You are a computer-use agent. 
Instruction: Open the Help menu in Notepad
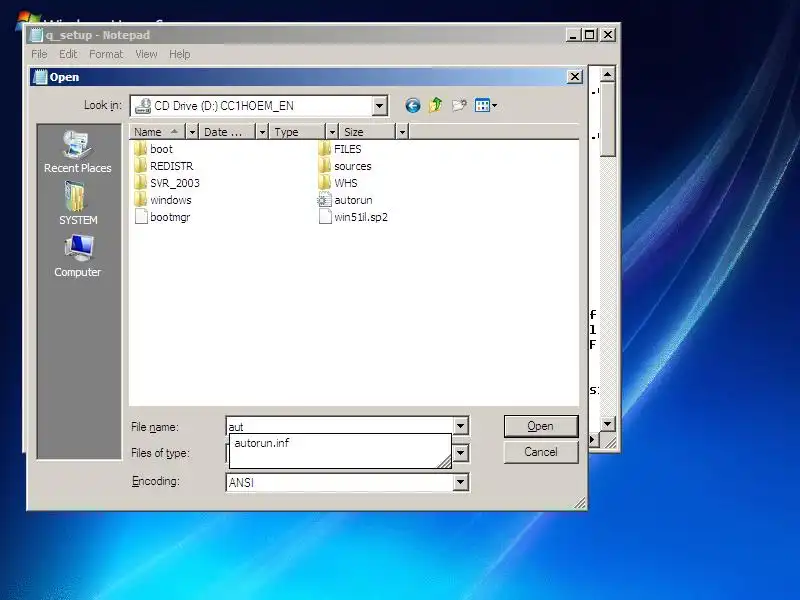coord(180,54)
